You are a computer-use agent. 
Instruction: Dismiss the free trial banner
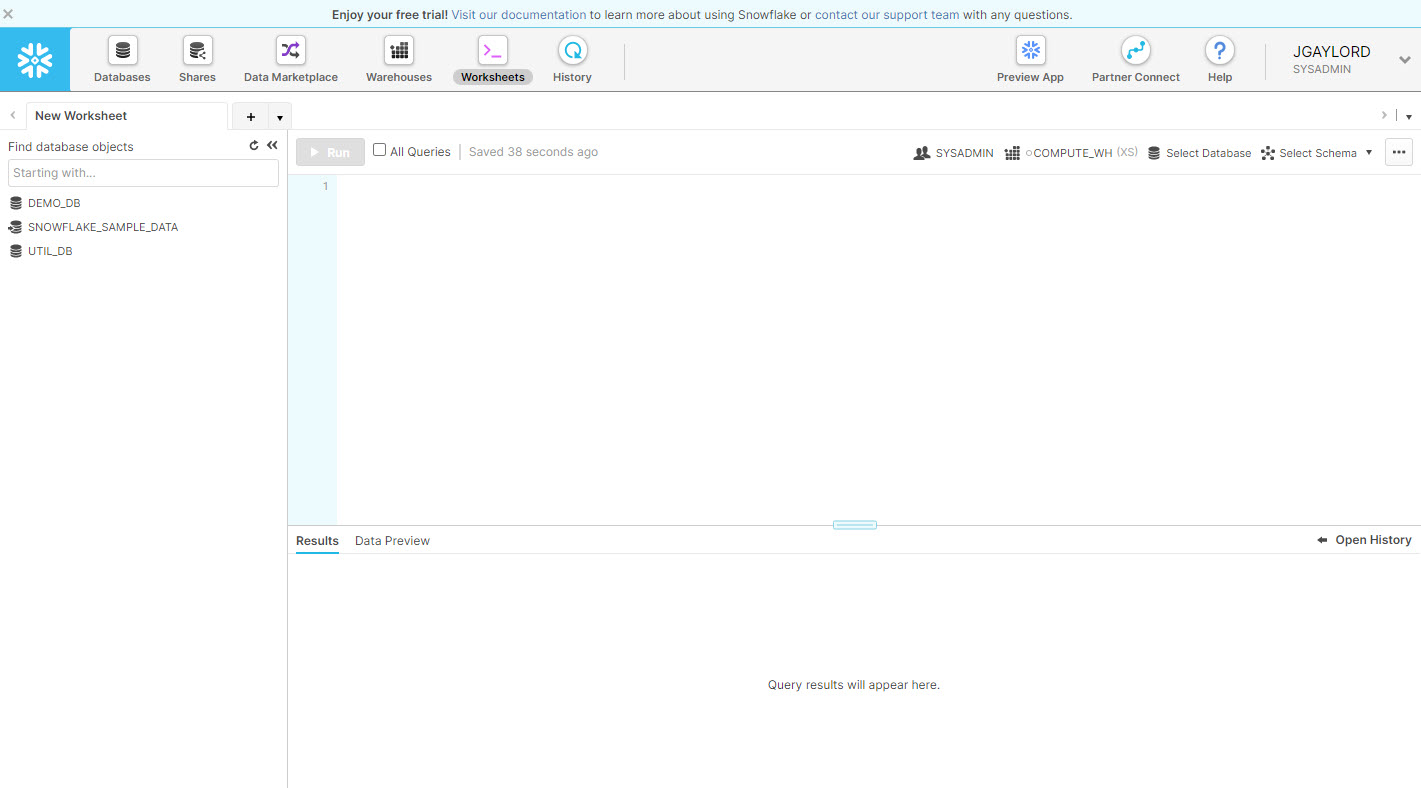[x=8, y=14]
